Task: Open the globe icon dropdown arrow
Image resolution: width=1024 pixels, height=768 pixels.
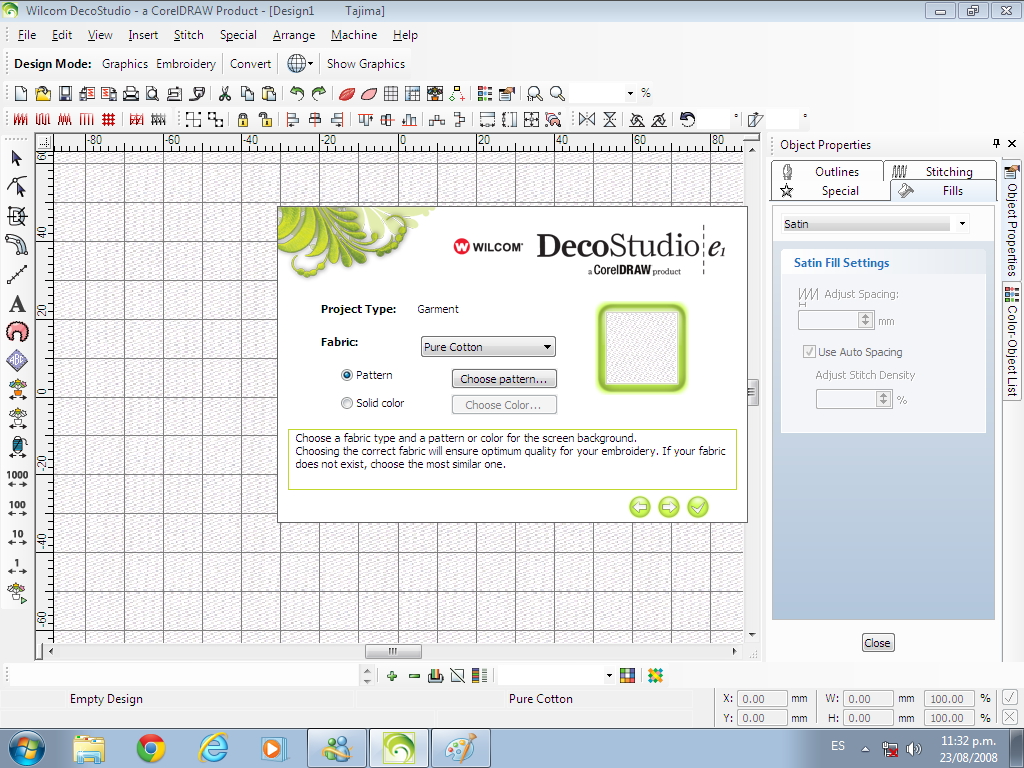Action: click(310, 64)
